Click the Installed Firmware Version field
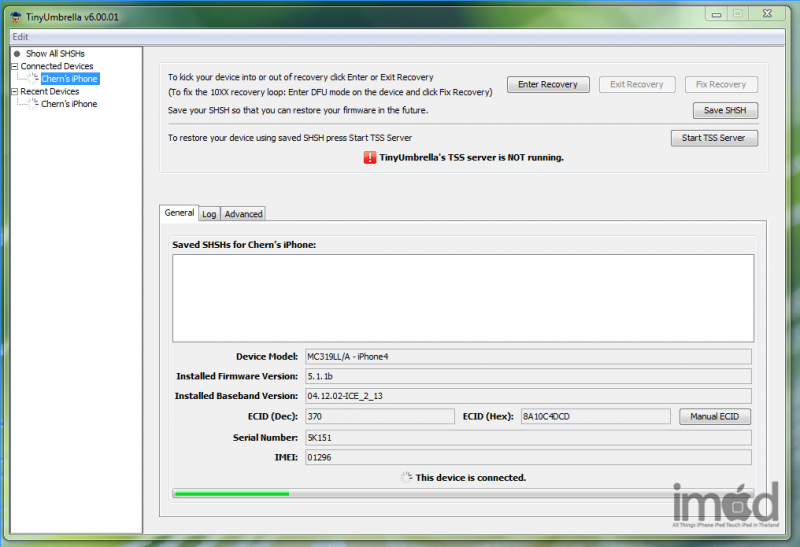Image resolution: width=800 pixels, height=547 pixels. point(527,376)
